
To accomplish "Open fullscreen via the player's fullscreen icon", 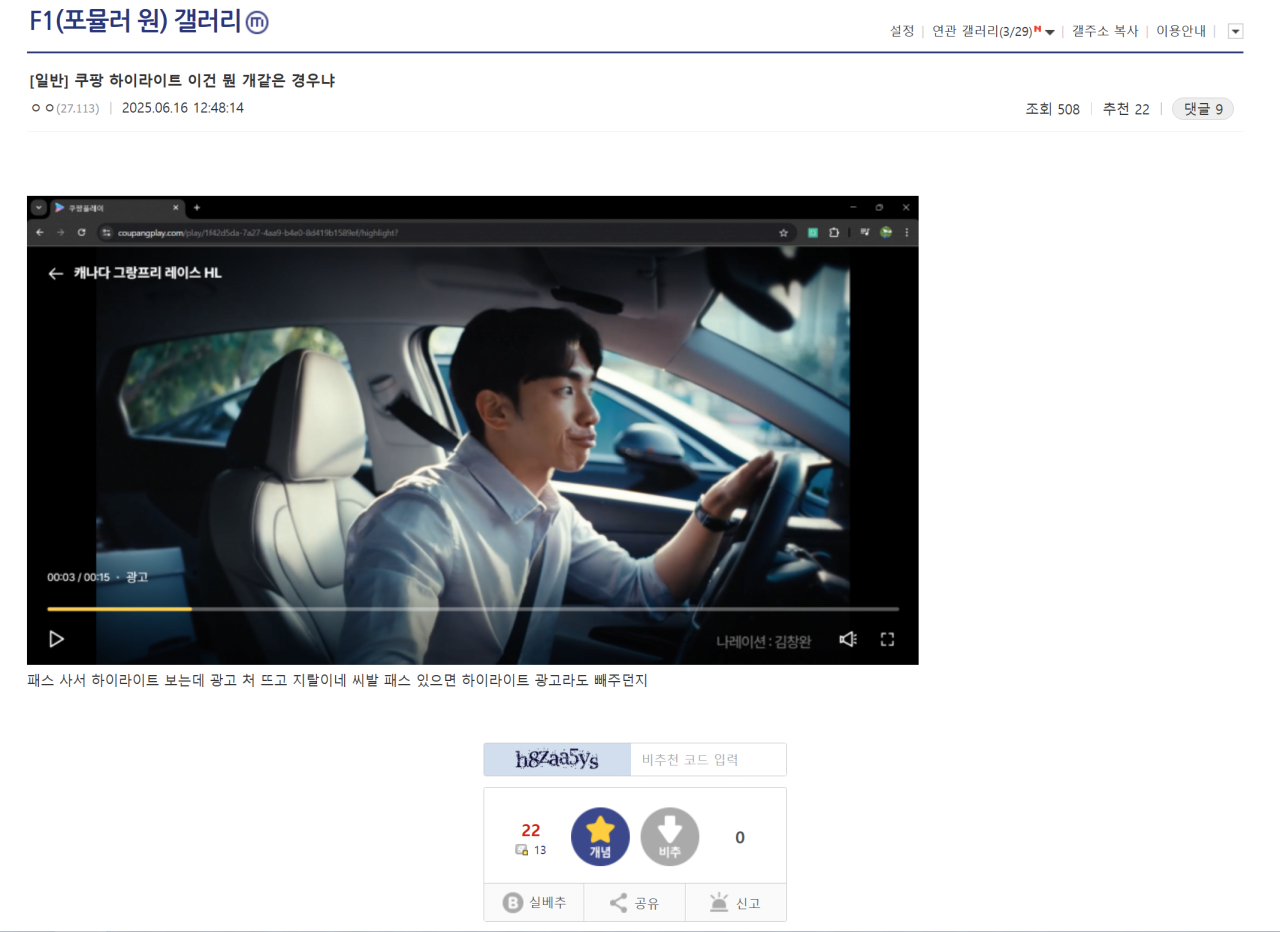I will (x=887, y=639).
